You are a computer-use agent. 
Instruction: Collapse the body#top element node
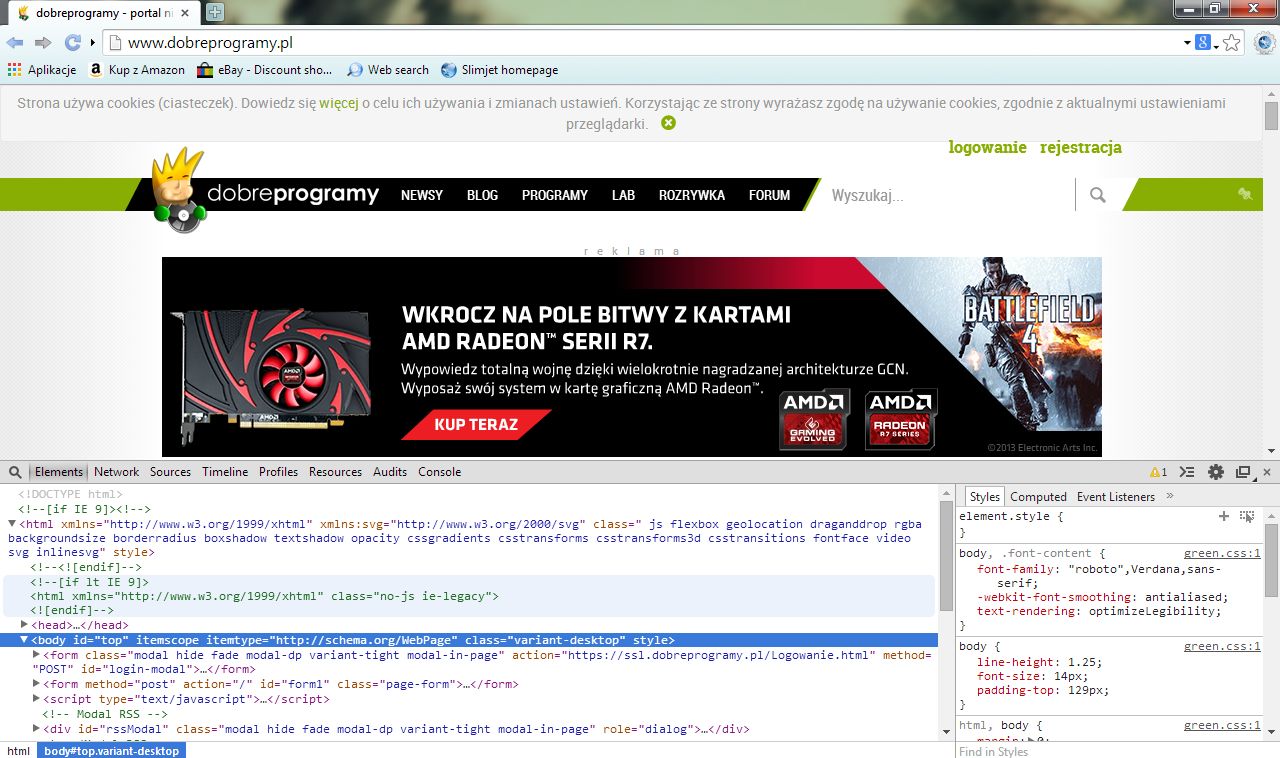click(x=24, y=640)
